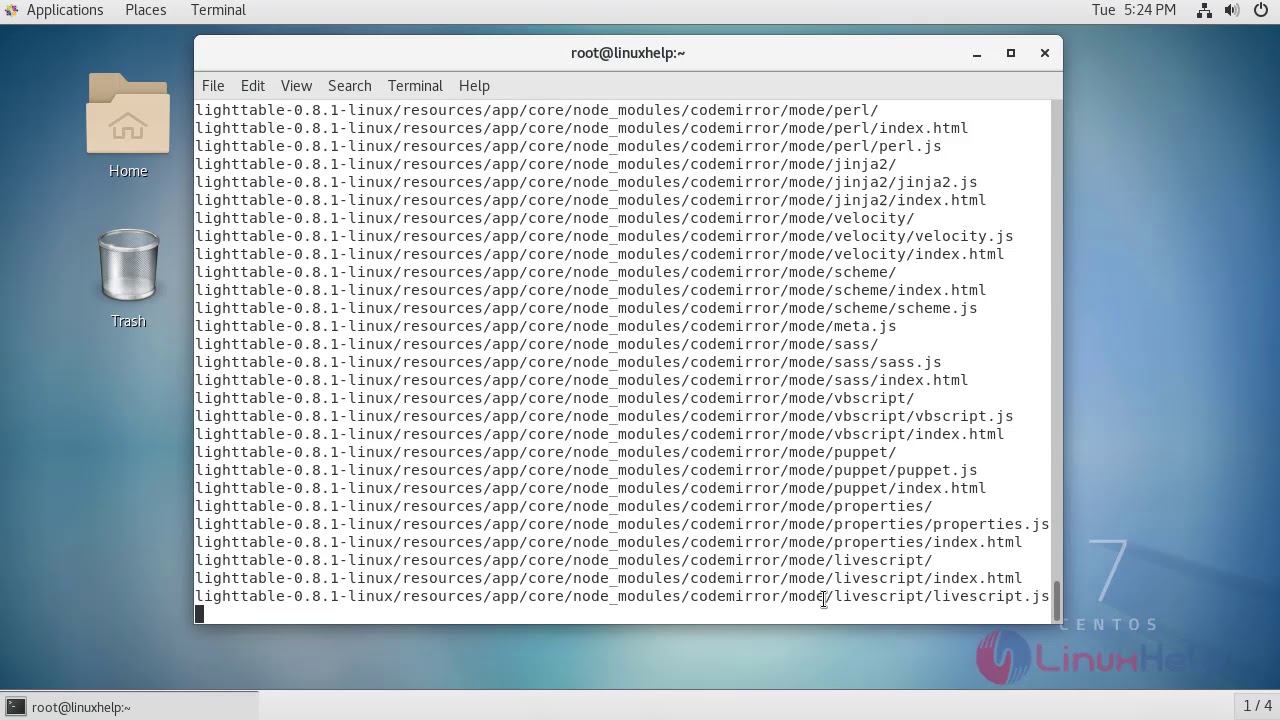This screenshot has height=720, width=1280.
Task: Click the line ending in mode/sass/
Action: click(x=537, y=344)
